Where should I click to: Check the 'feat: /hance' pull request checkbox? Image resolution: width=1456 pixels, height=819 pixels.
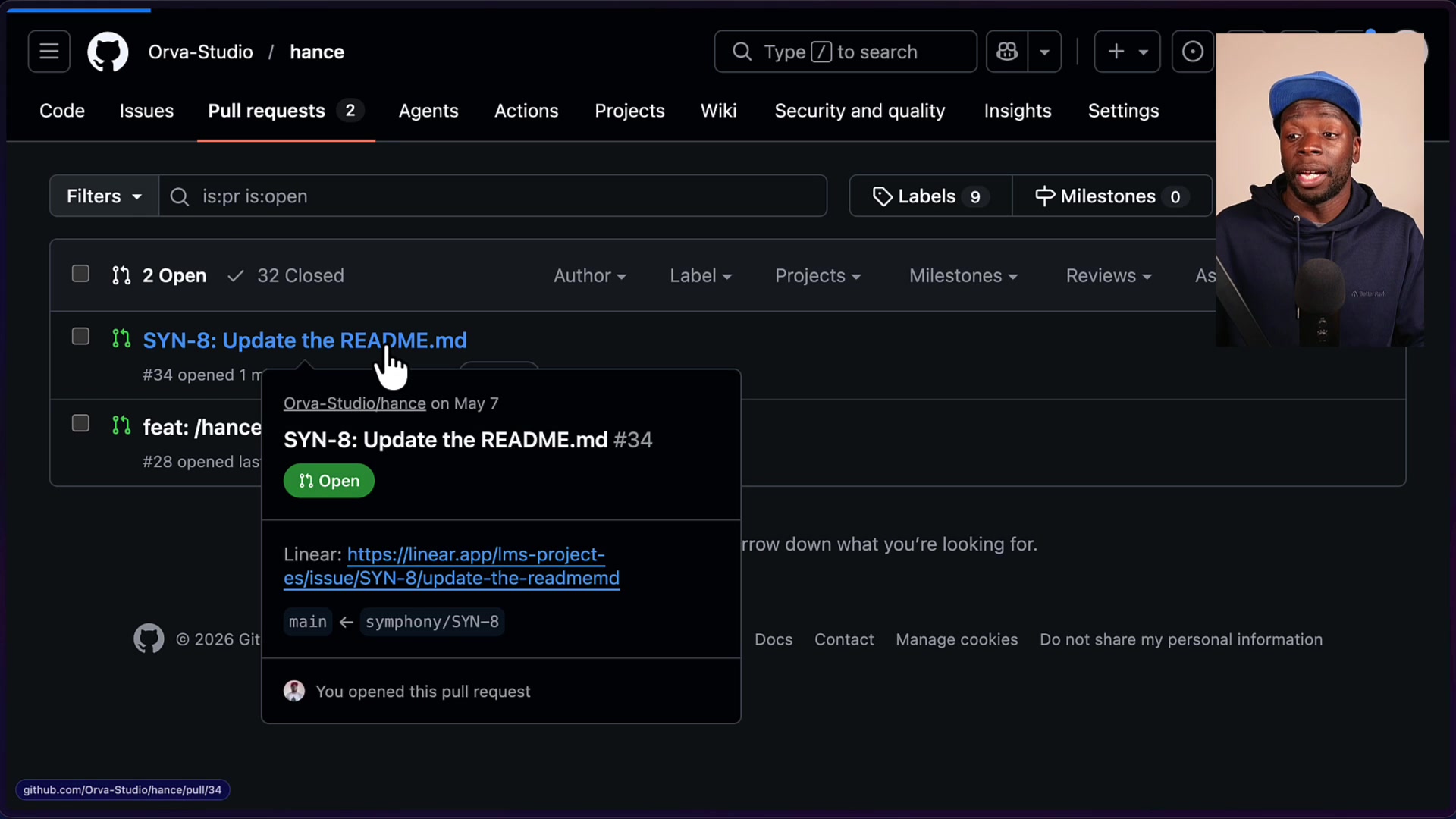[80, 423]
